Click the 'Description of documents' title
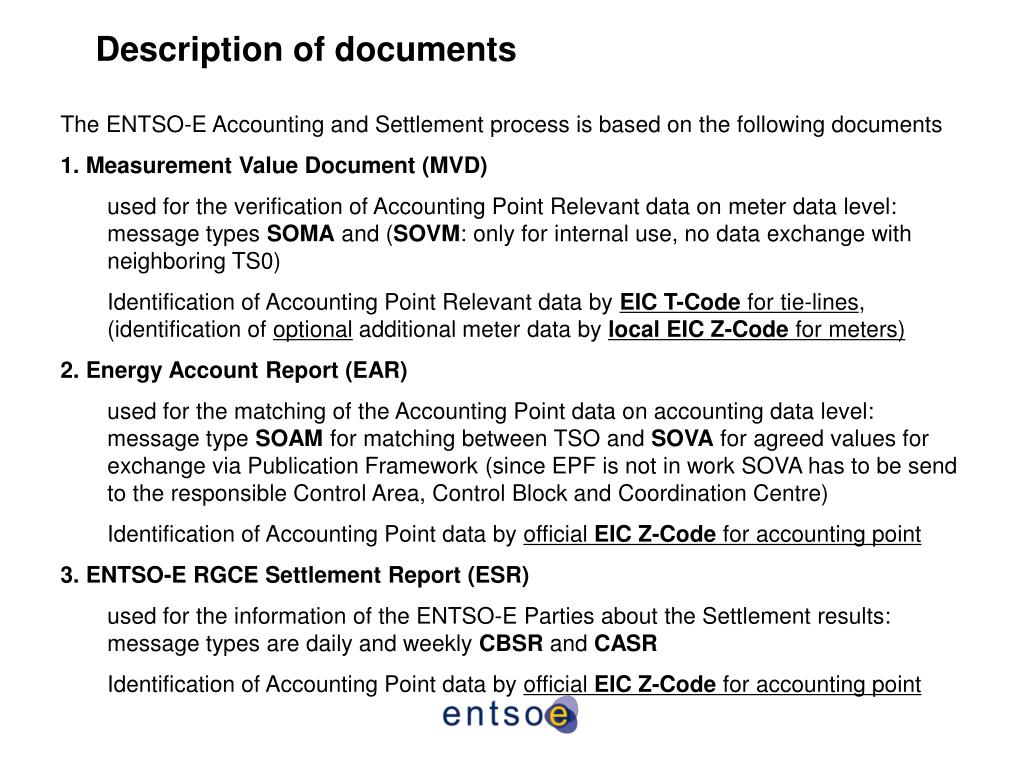This screenshot has width=1024, height=768. tap(306, 50)
